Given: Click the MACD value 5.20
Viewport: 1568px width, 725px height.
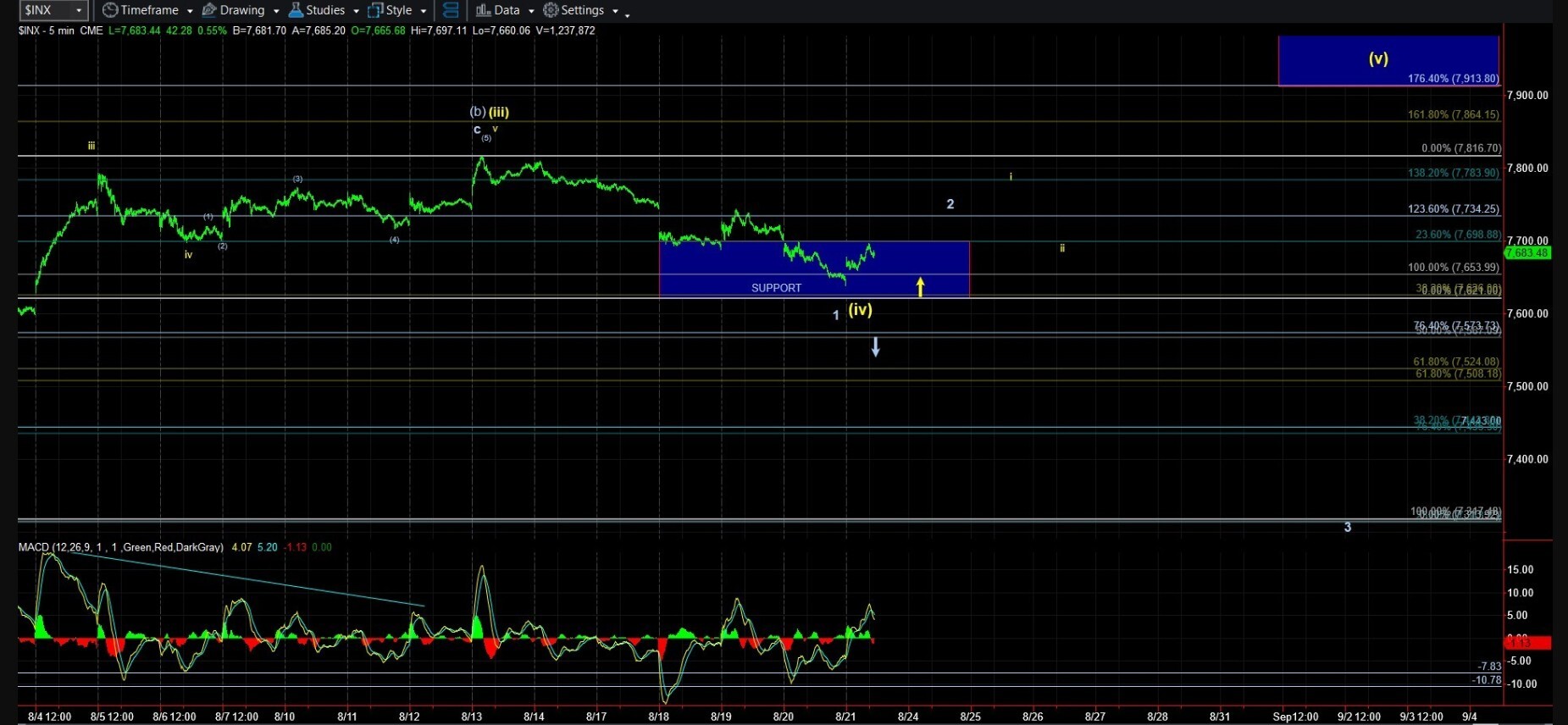Looking at the screenshot, I should click(267, 547).
